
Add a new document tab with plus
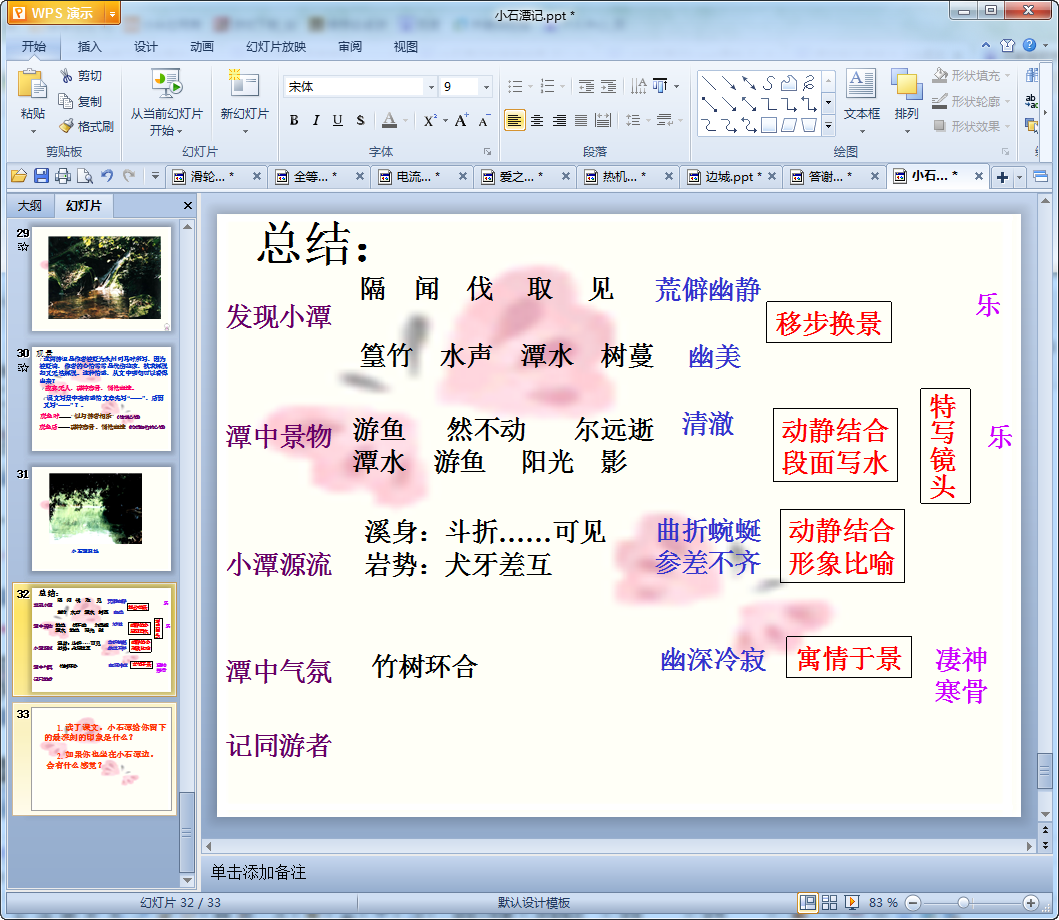click(1002, 178)
